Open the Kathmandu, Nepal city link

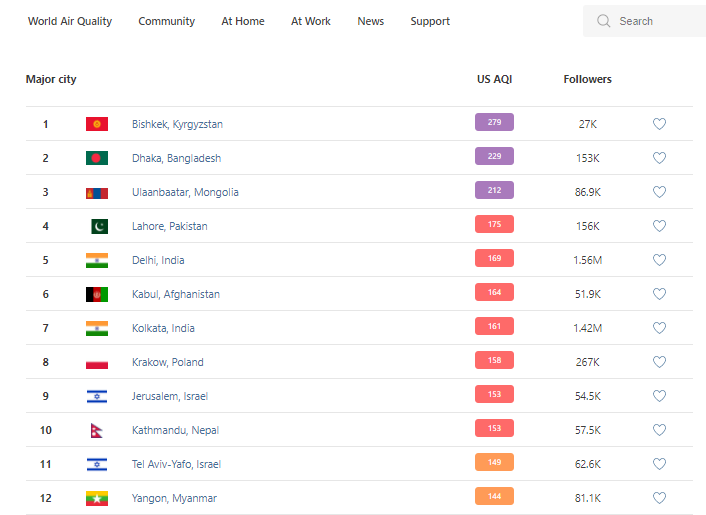175,430
